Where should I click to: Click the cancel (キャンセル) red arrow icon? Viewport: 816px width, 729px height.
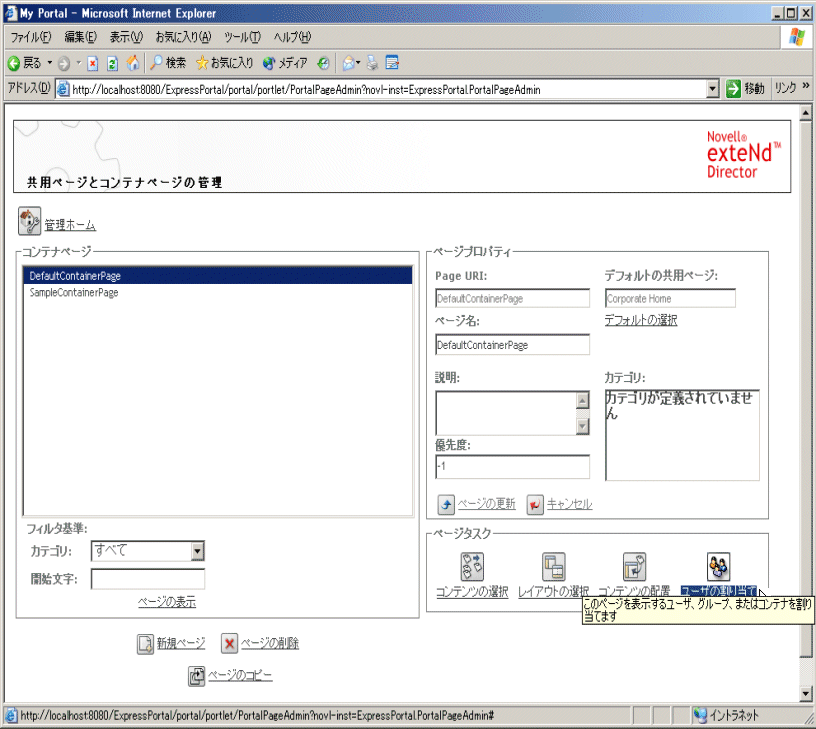click(x=535, y=504)
